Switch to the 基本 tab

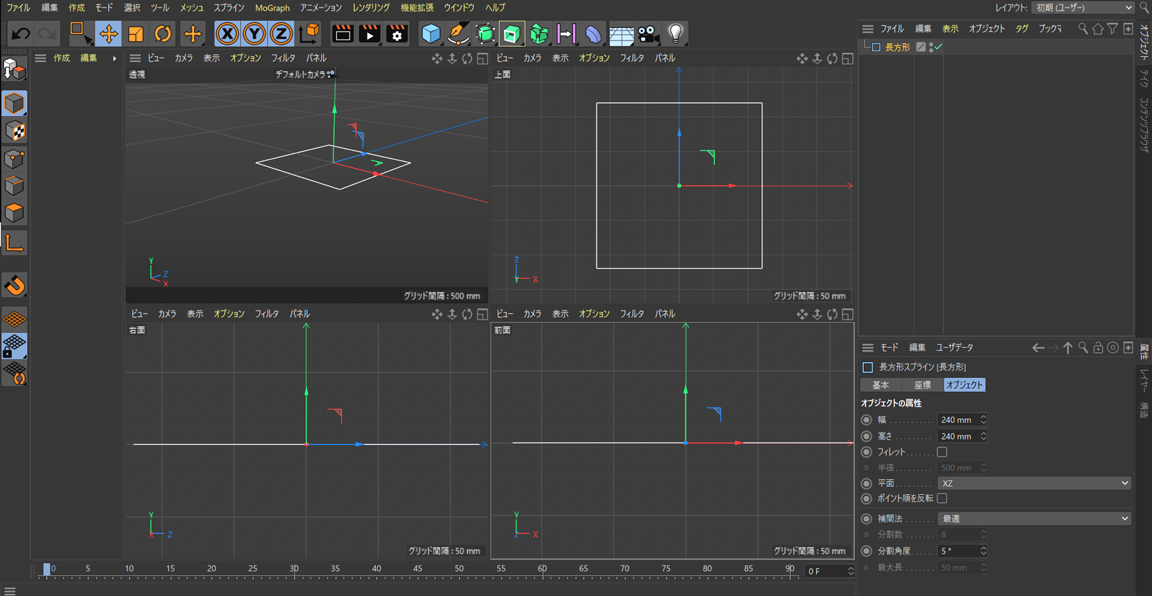click(x=880, y=385)
